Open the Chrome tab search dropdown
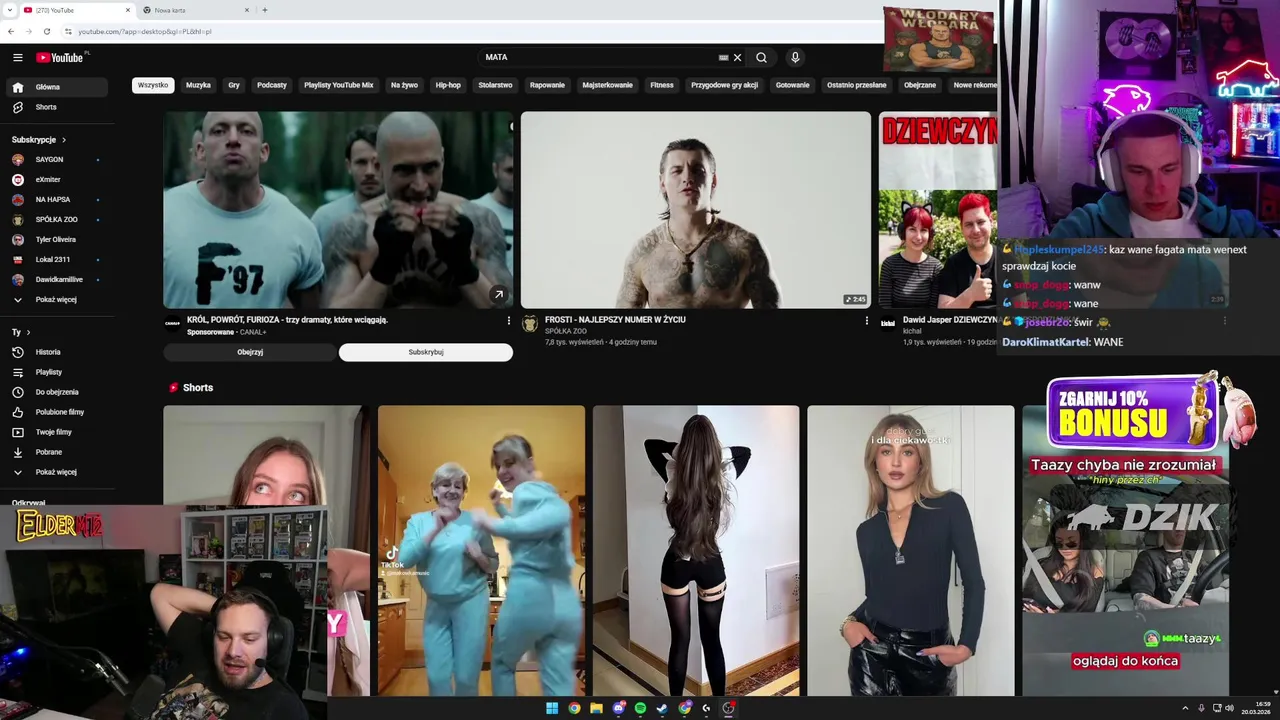Screen dimensions: 1280x720 tap(11, 10)
